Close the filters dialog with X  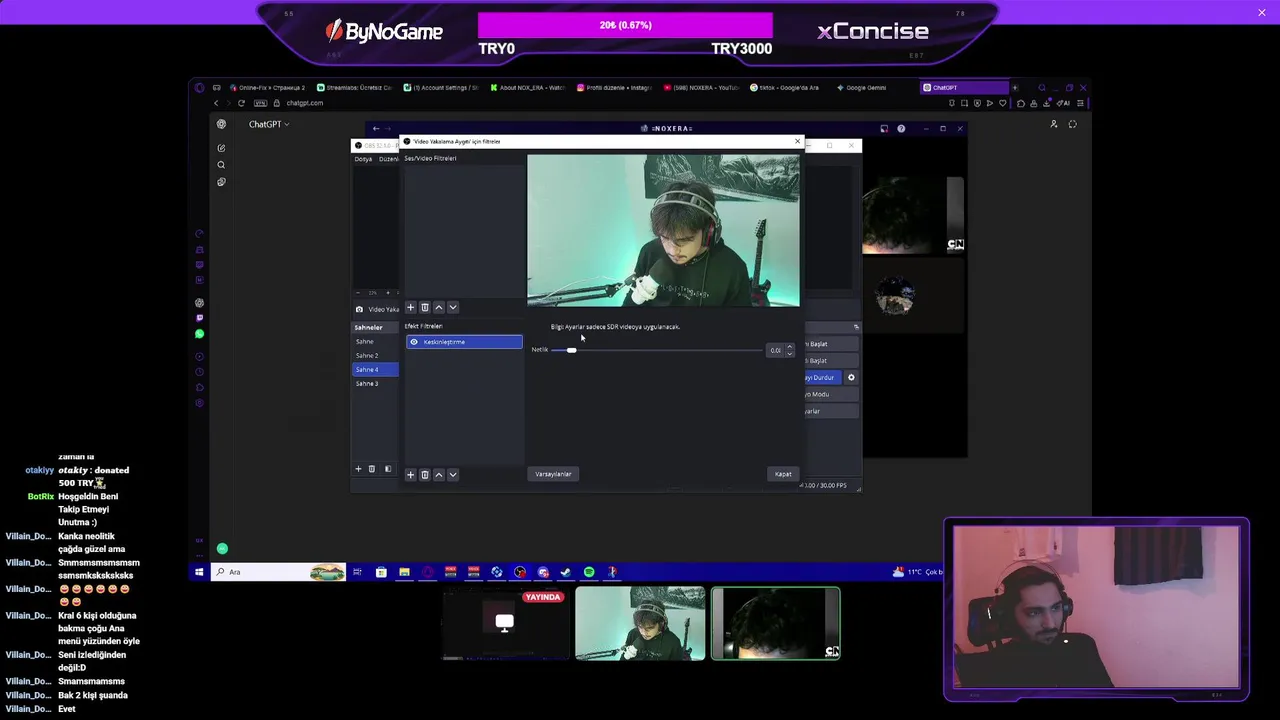tap(797, 141)
